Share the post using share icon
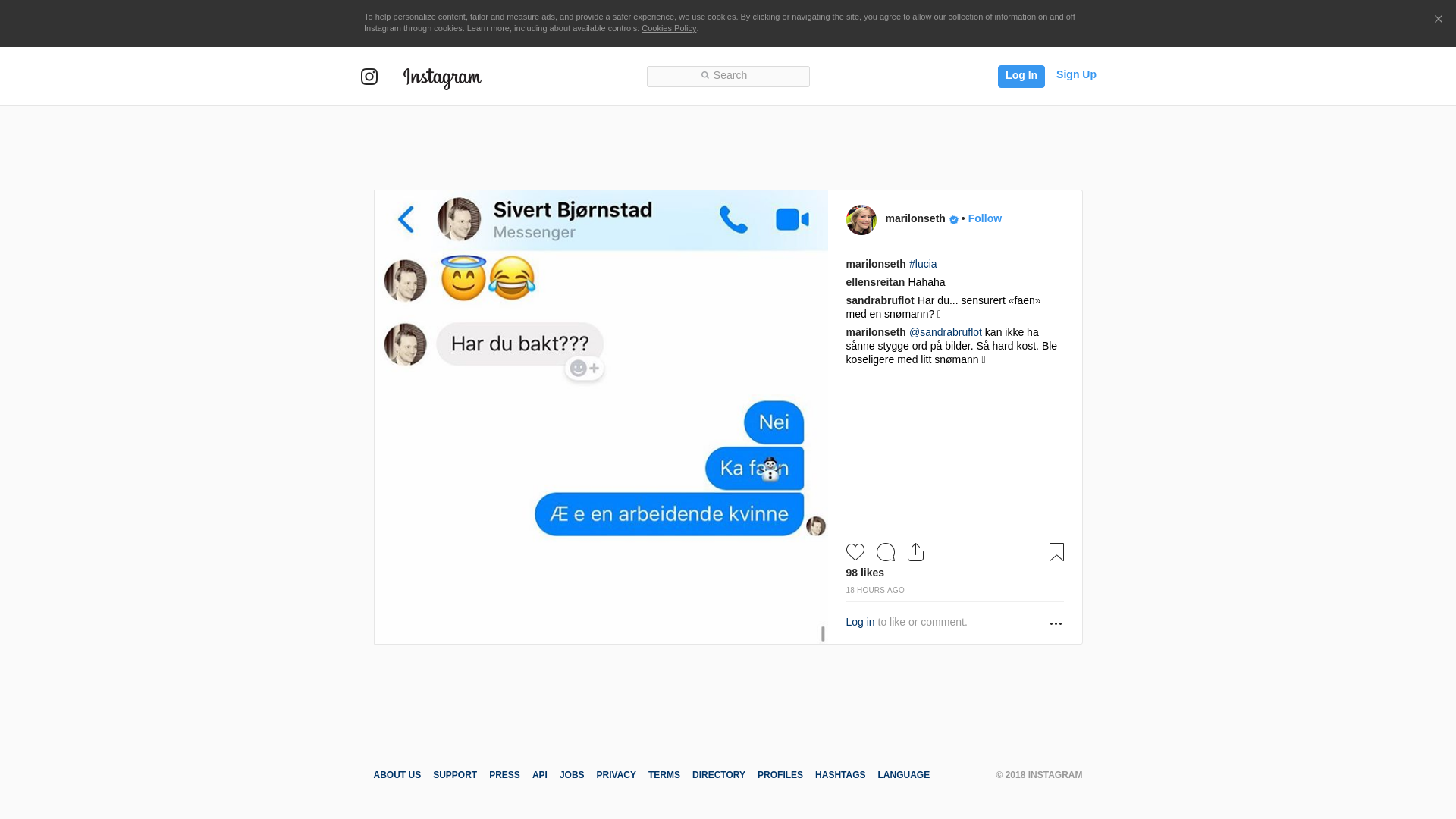1456x819 pixels. pos(916,552)
